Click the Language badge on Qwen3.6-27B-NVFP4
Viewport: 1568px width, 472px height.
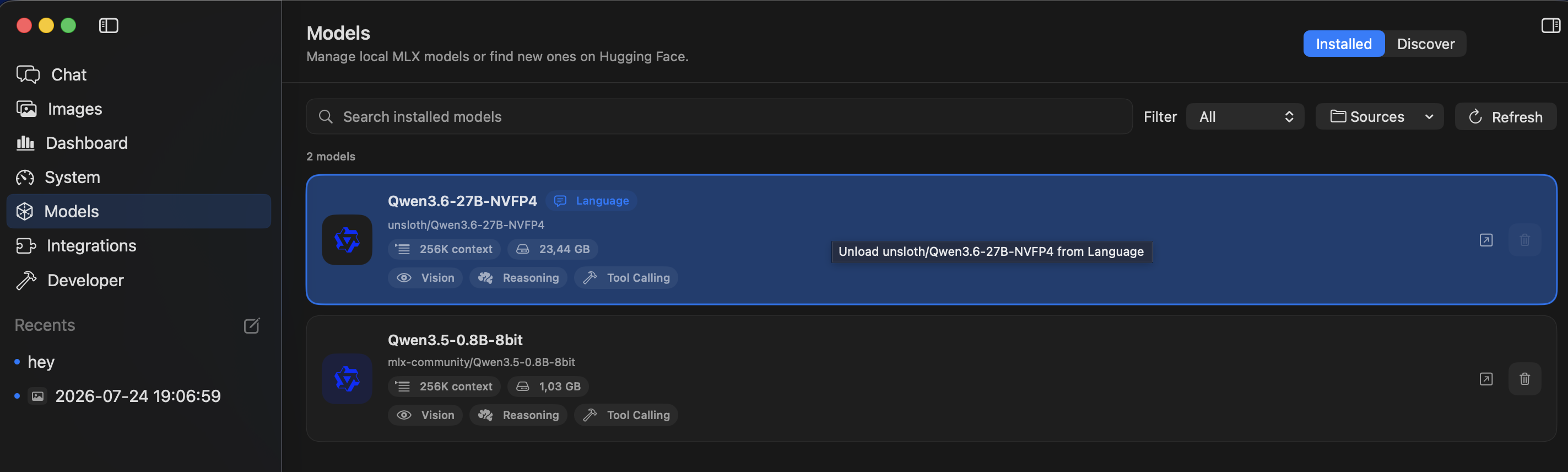pos(592,201)
